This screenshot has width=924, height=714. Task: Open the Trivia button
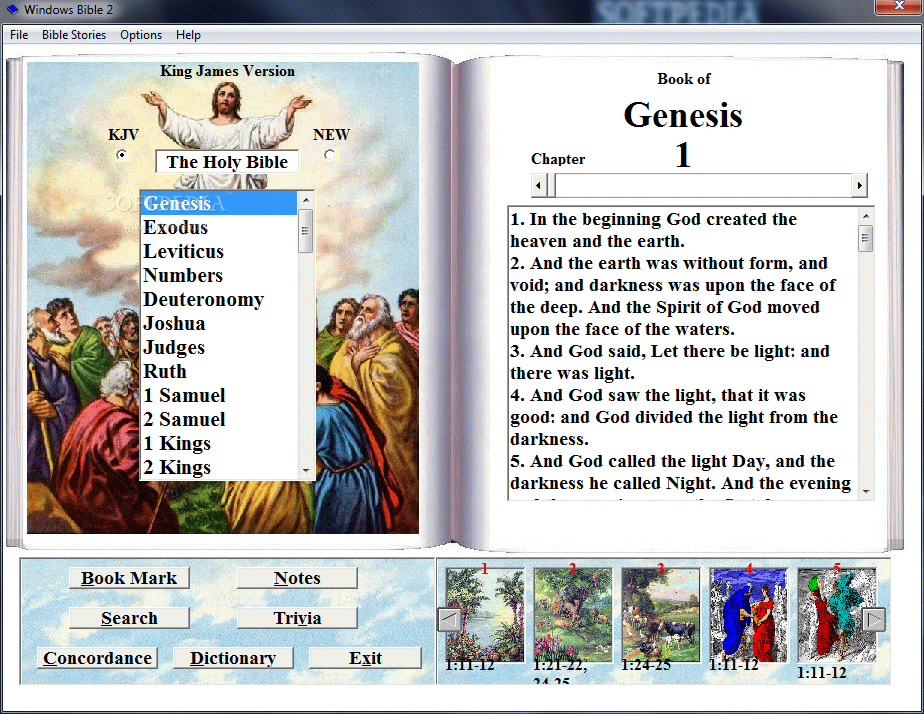[x=297, y=618]
